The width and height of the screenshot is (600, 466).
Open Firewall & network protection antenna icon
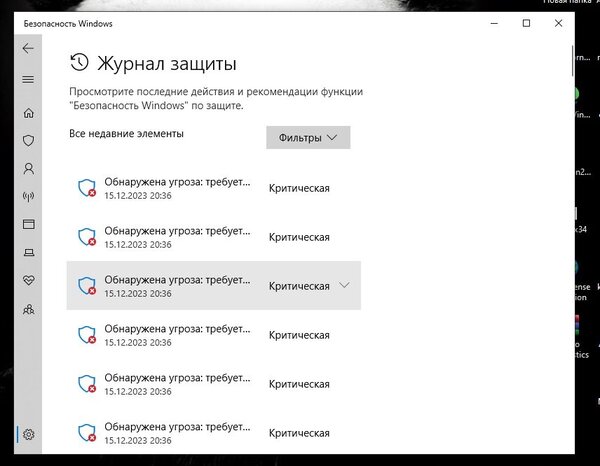click(29, 197)
